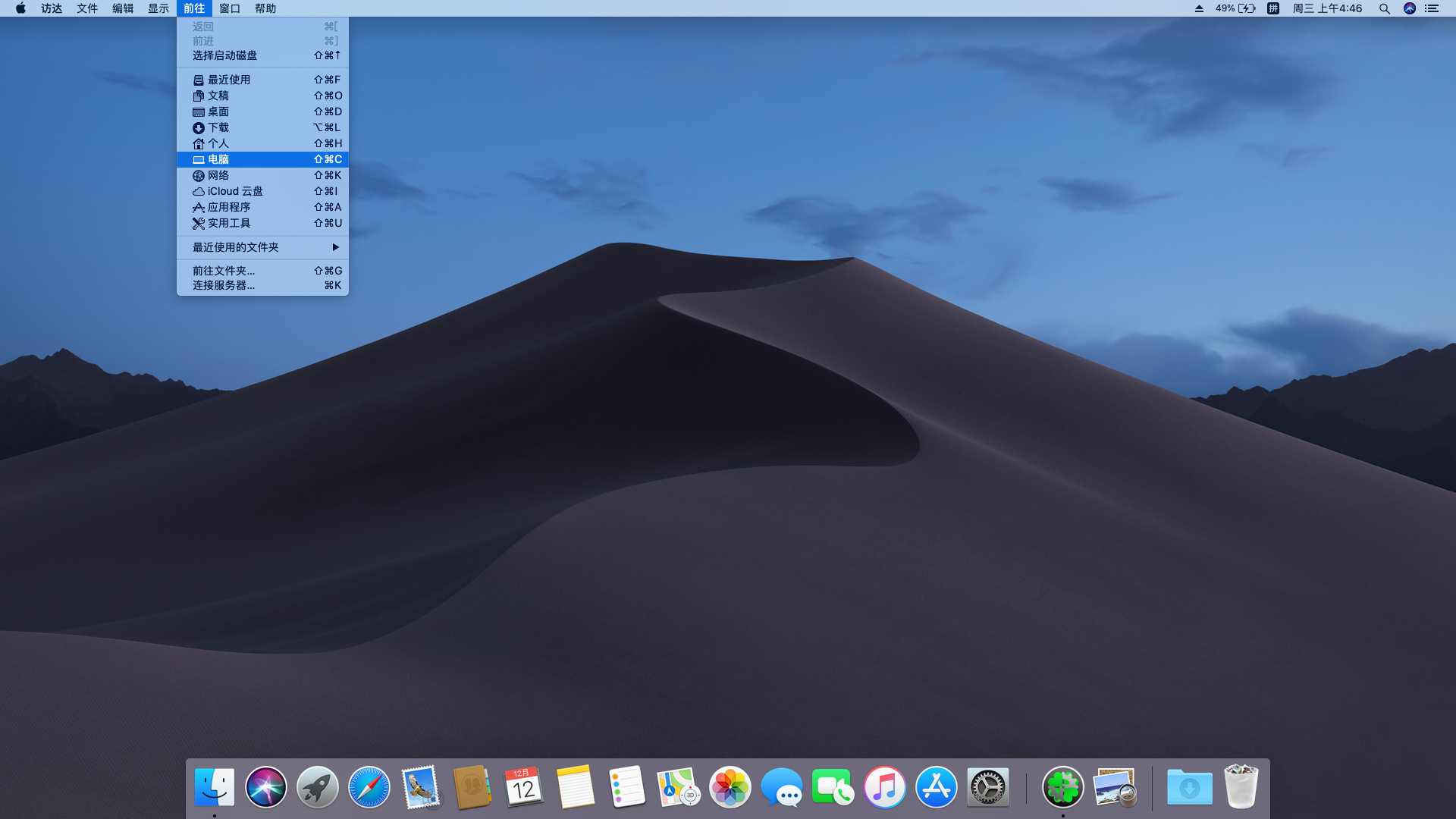Open the Apple menu
1456x819 pixels.
(20, 8)
